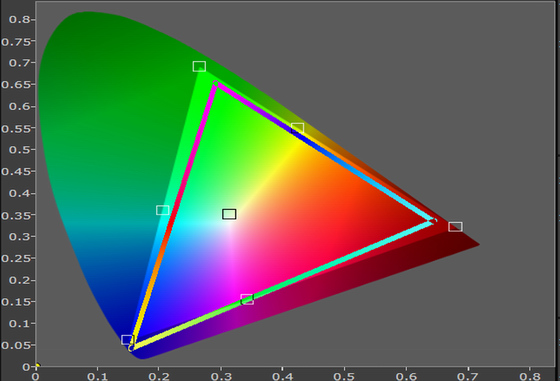Image resolution: width=560 pixels, height=381 pixels.
Task: Click the yellow dot at the origin
Action: [38, 365]
